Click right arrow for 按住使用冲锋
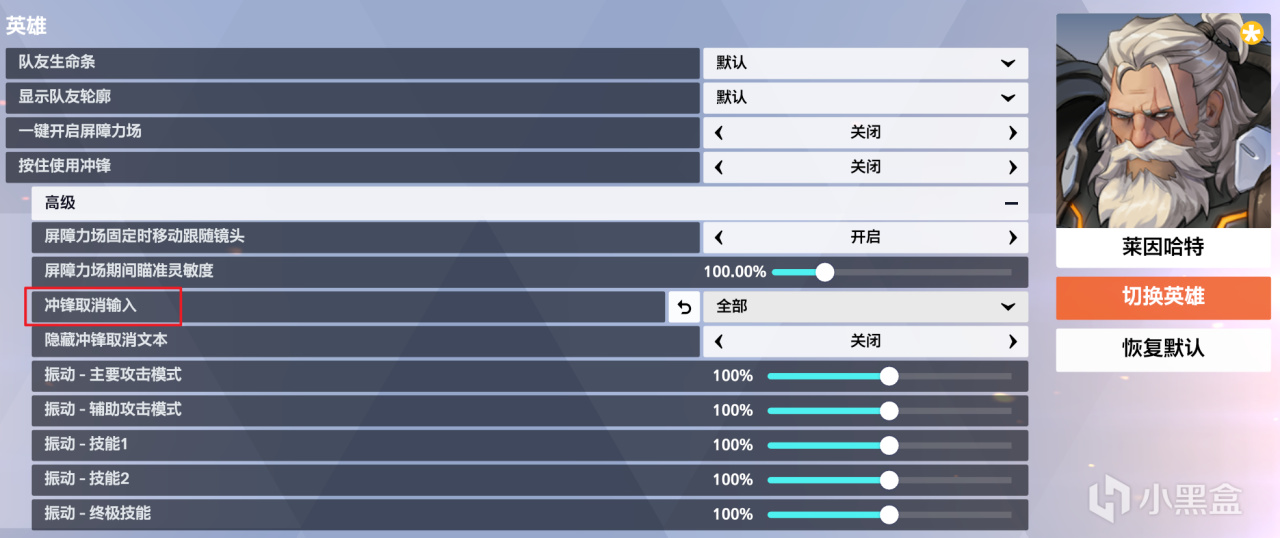Image resolution: width=1280 pixels, height=538 pixels. [1012, 167]
